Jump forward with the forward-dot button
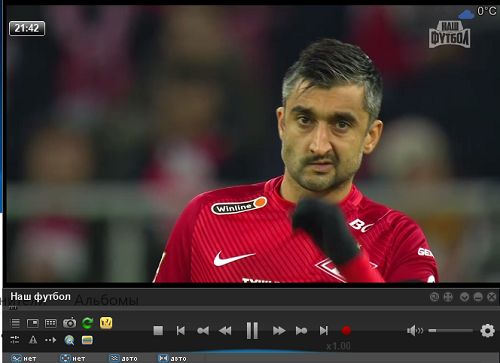The height and width of the screenshot is (363, 500). point(301,331)
